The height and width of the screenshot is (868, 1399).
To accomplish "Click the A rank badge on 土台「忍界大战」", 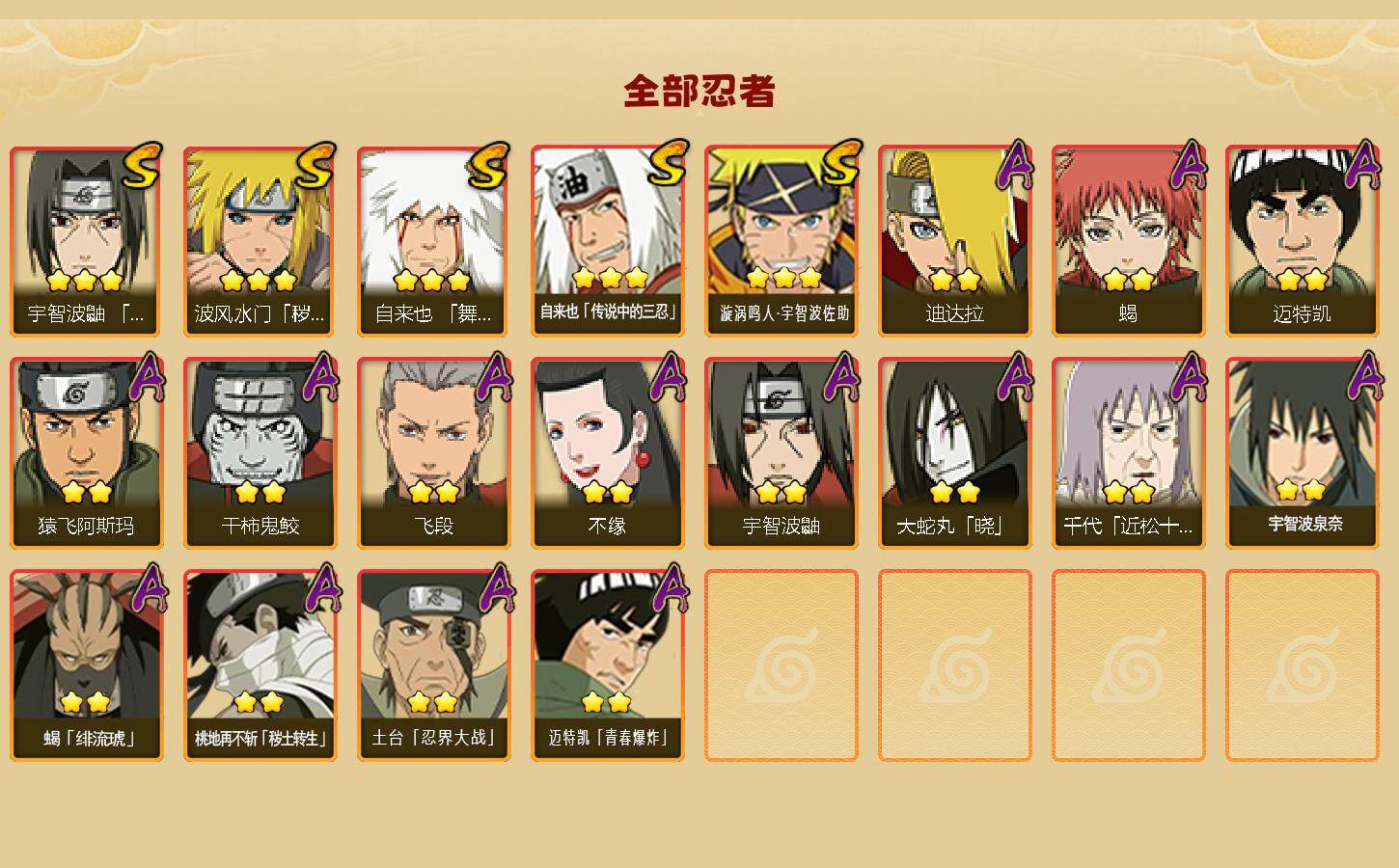I will (496, 589).
